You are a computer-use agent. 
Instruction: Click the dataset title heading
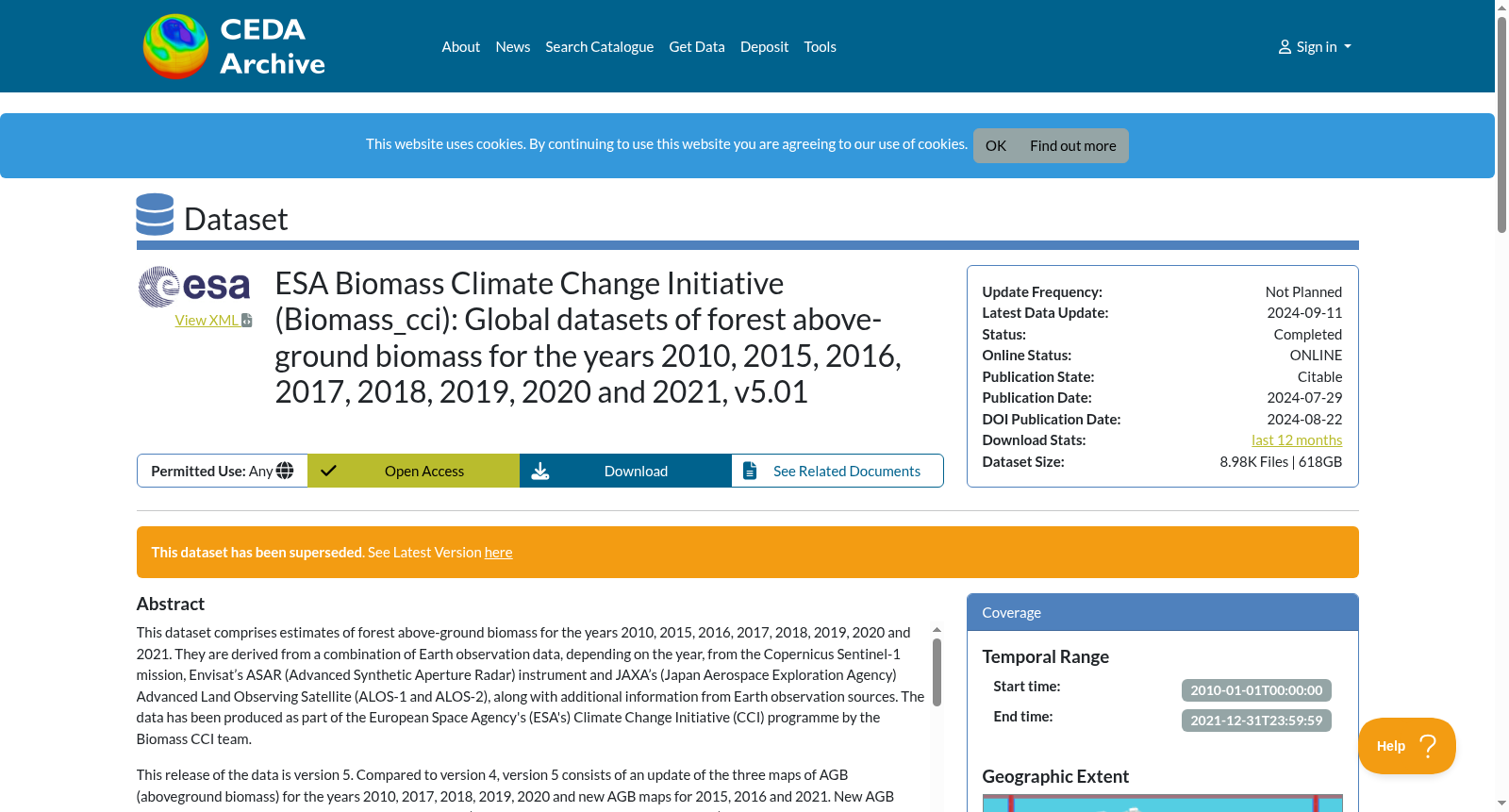[x=589, y=338]
